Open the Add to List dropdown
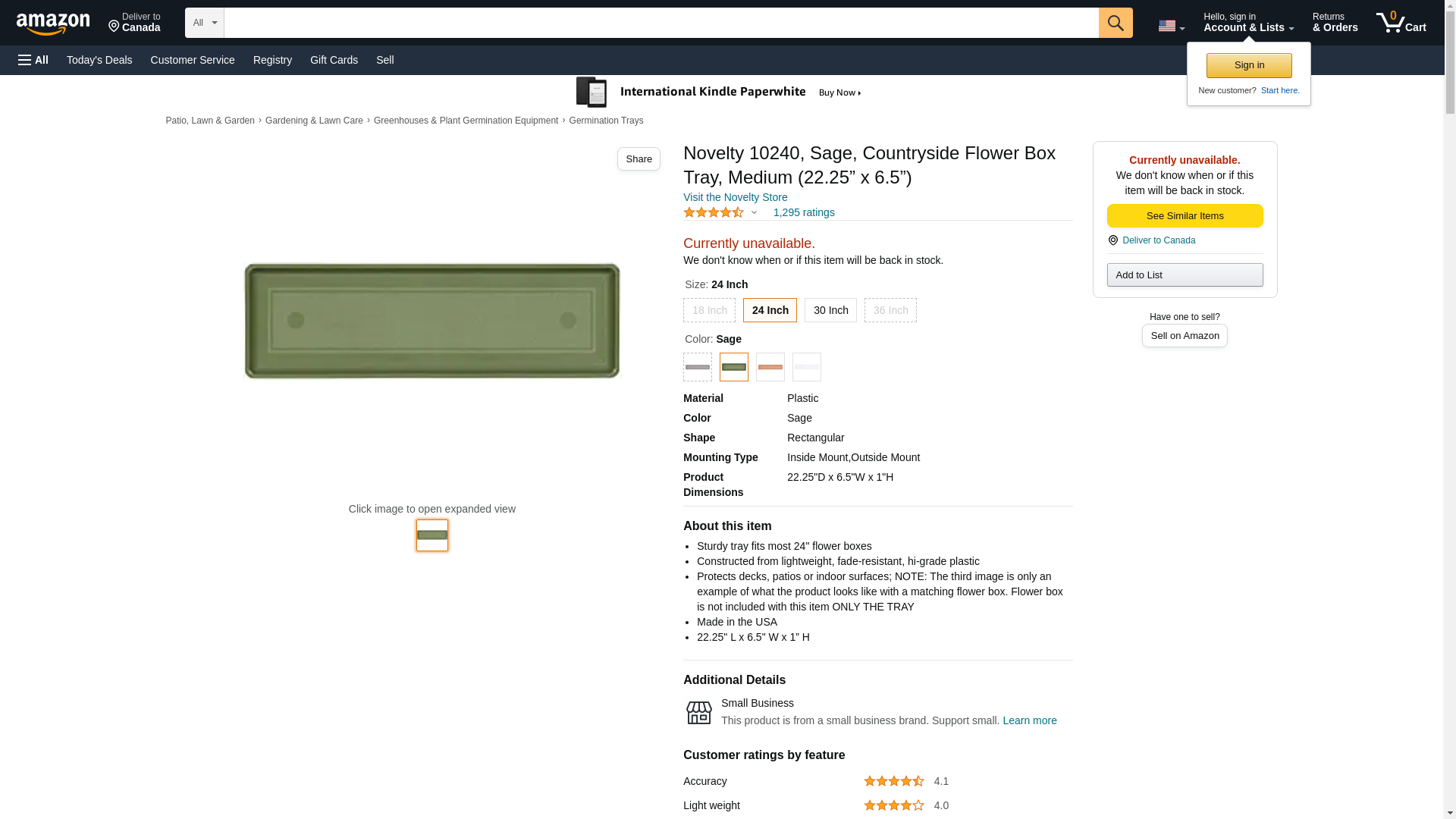1456x819 pixels. (x=1184, y=275)
